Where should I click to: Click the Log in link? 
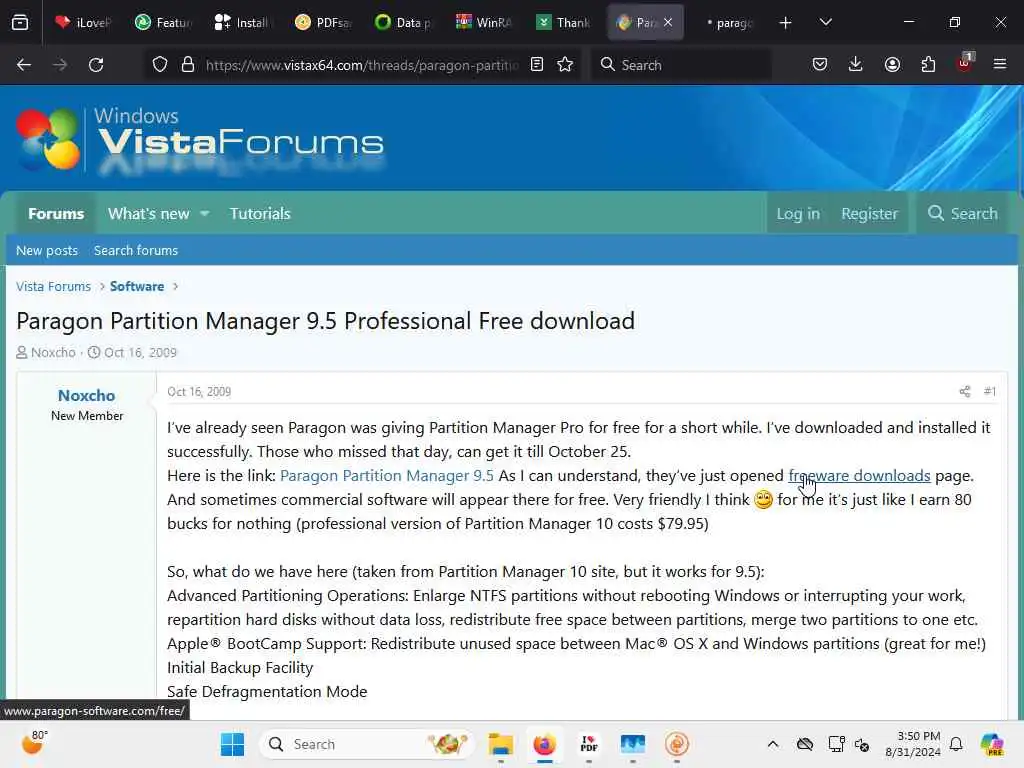[798, 214]
